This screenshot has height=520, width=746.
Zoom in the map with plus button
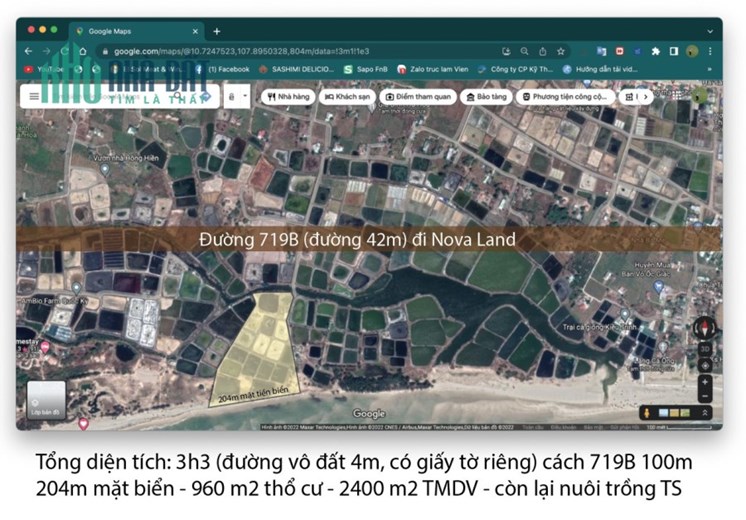[x=705, y=382]
